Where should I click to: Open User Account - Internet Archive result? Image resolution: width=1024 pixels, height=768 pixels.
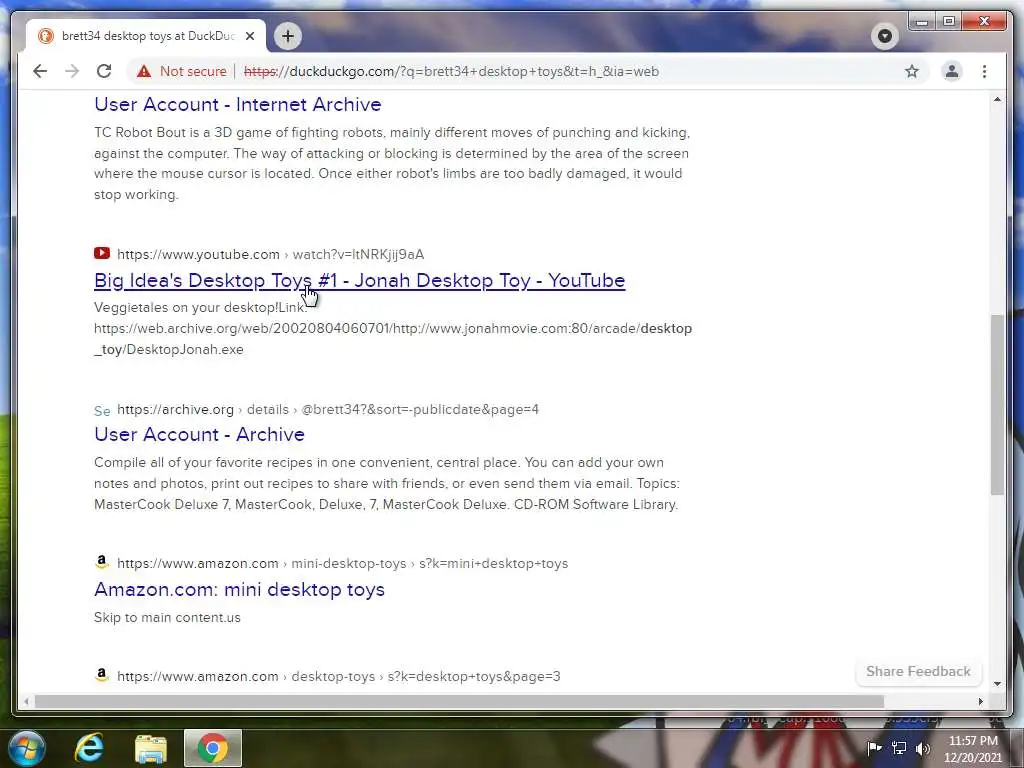[238, 104]
